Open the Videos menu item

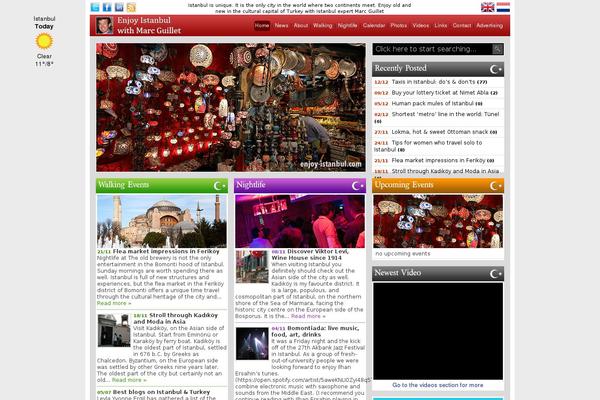click(x=421, y=25)
